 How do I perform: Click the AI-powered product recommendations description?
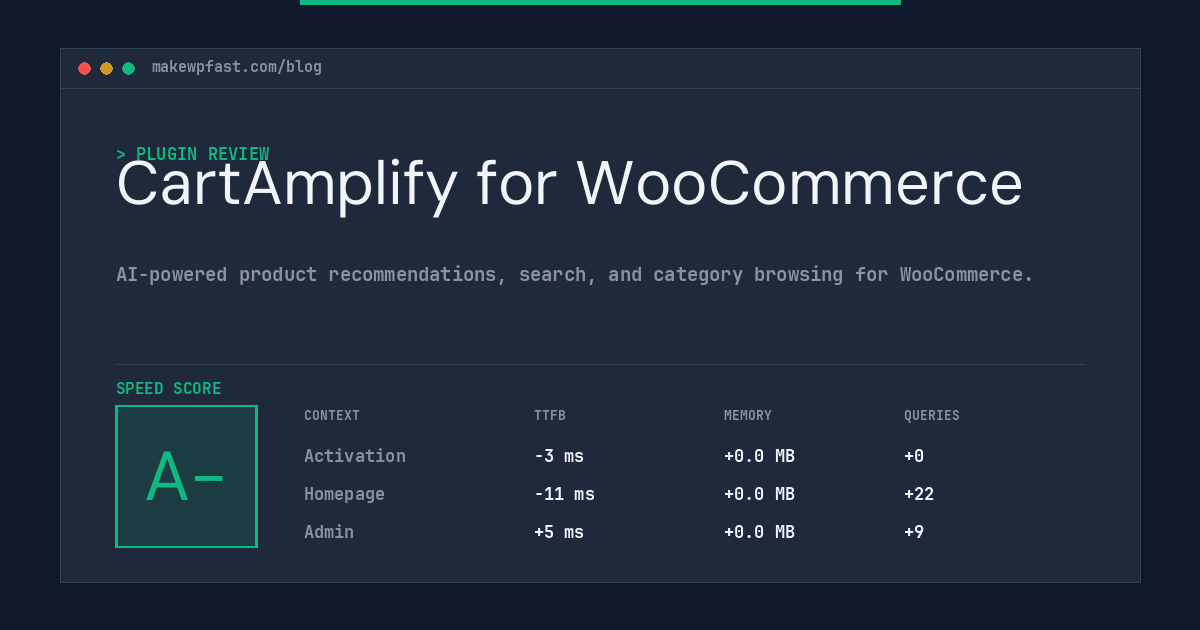tap(575, 275)
